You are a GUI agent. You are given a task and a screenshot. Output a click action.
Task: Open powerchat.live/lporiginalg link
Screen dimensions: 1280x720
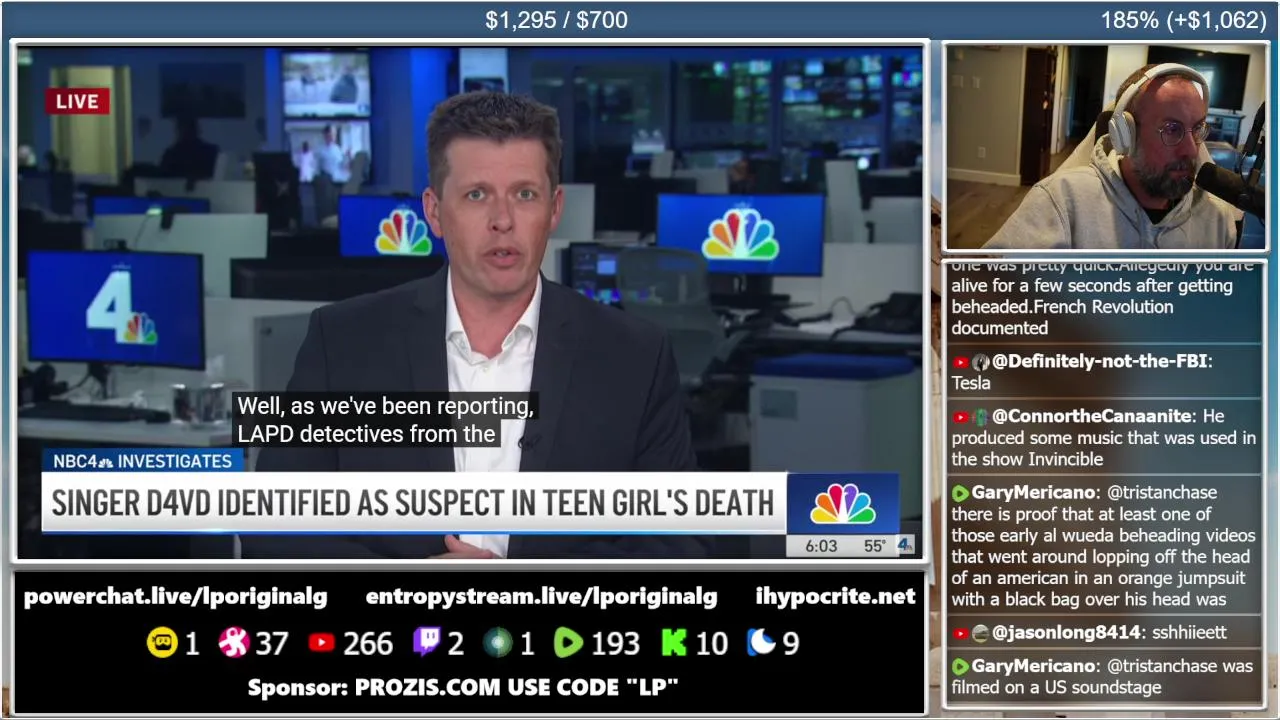175,597
